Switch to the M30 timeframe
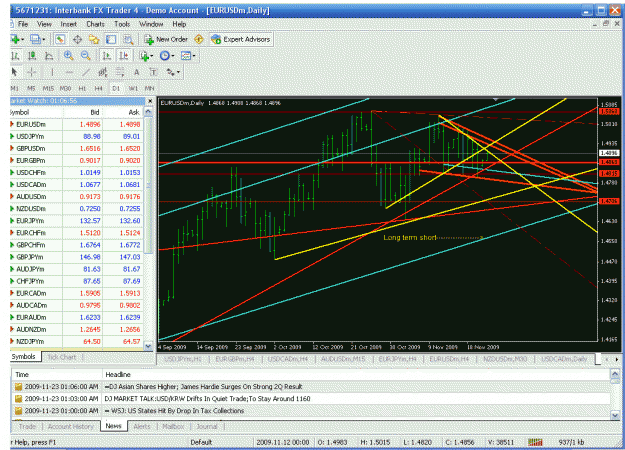 pyautogui.click(x=65, y=88)
